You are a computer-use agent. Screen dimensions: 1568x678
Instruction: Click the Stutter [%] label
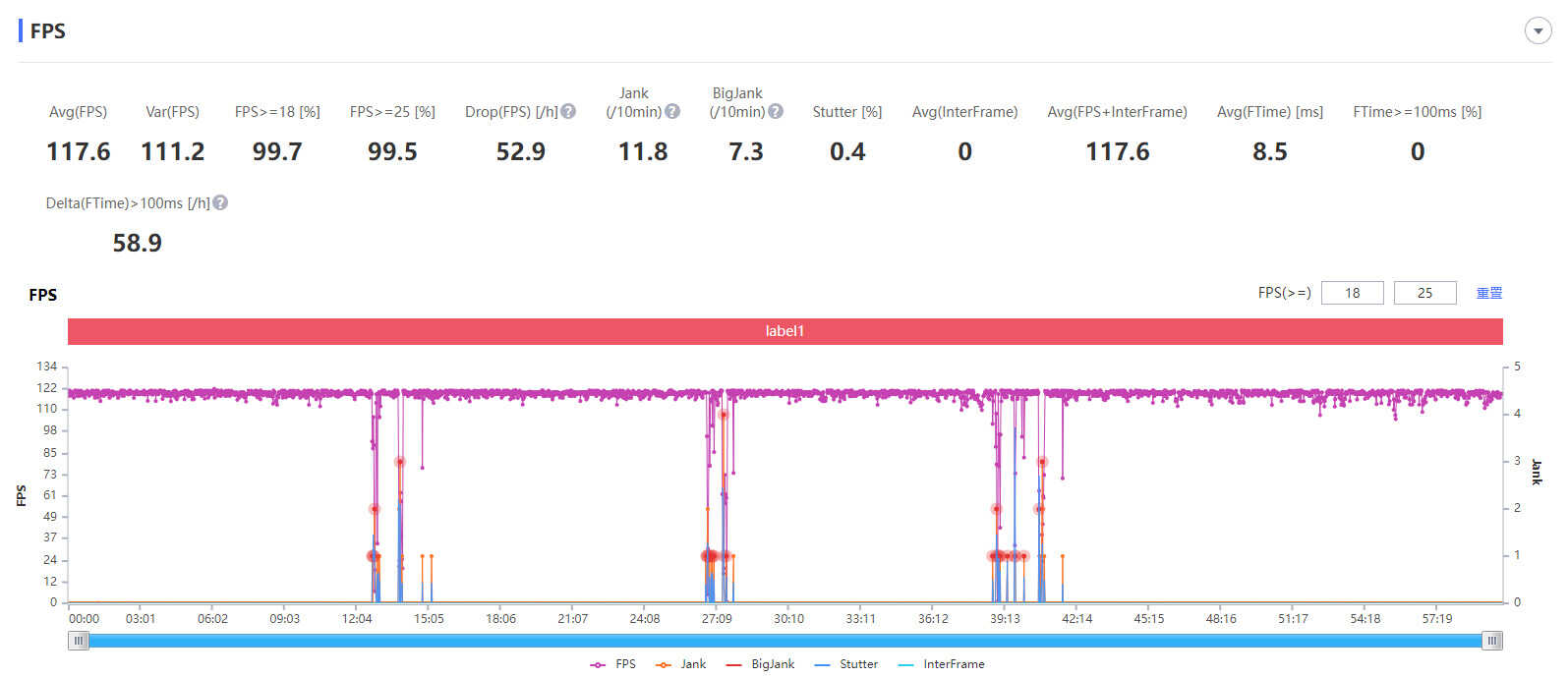(x=847, y=112)
